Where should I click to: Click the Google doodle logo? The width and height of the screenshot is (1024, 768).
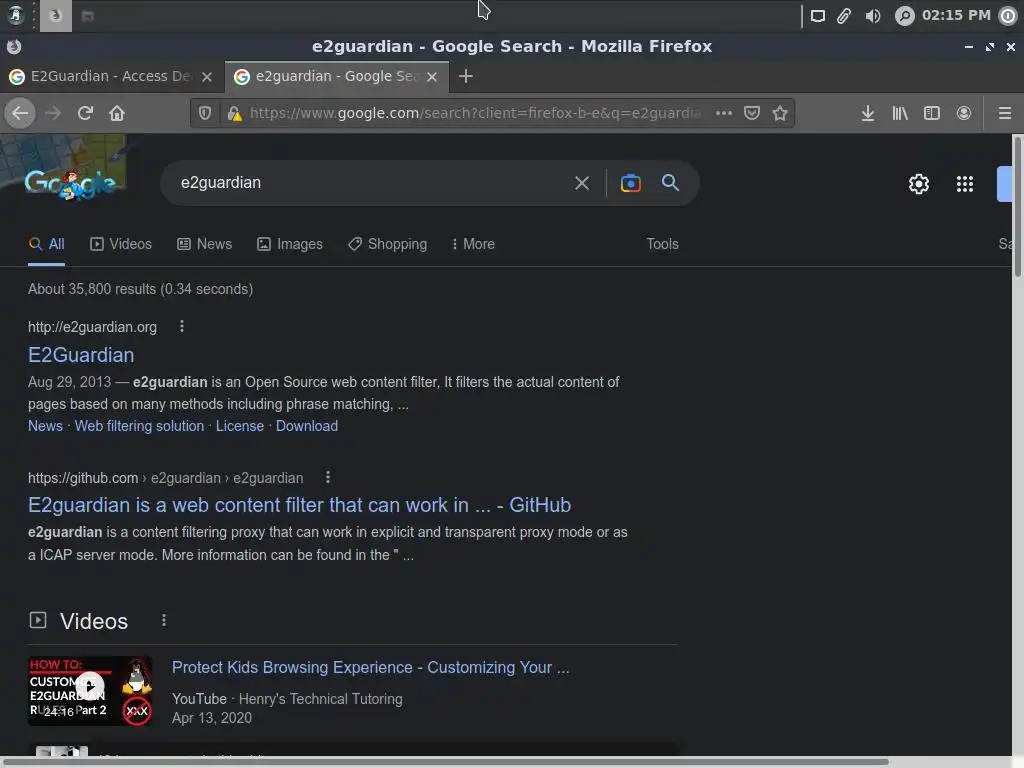coord(71,184)
